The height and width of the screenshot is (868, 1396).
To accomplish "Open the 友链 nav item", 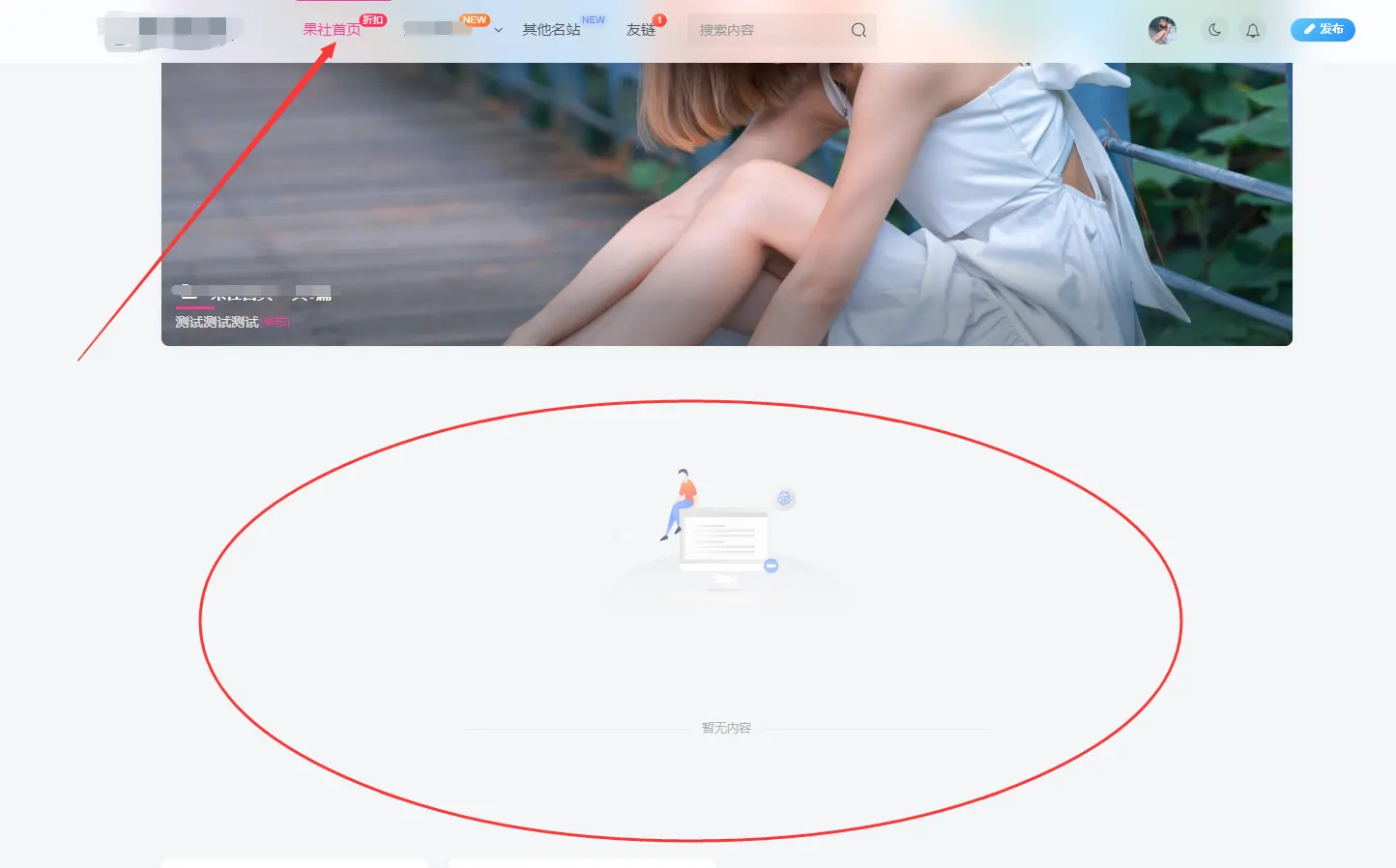I will coord(640,30).
